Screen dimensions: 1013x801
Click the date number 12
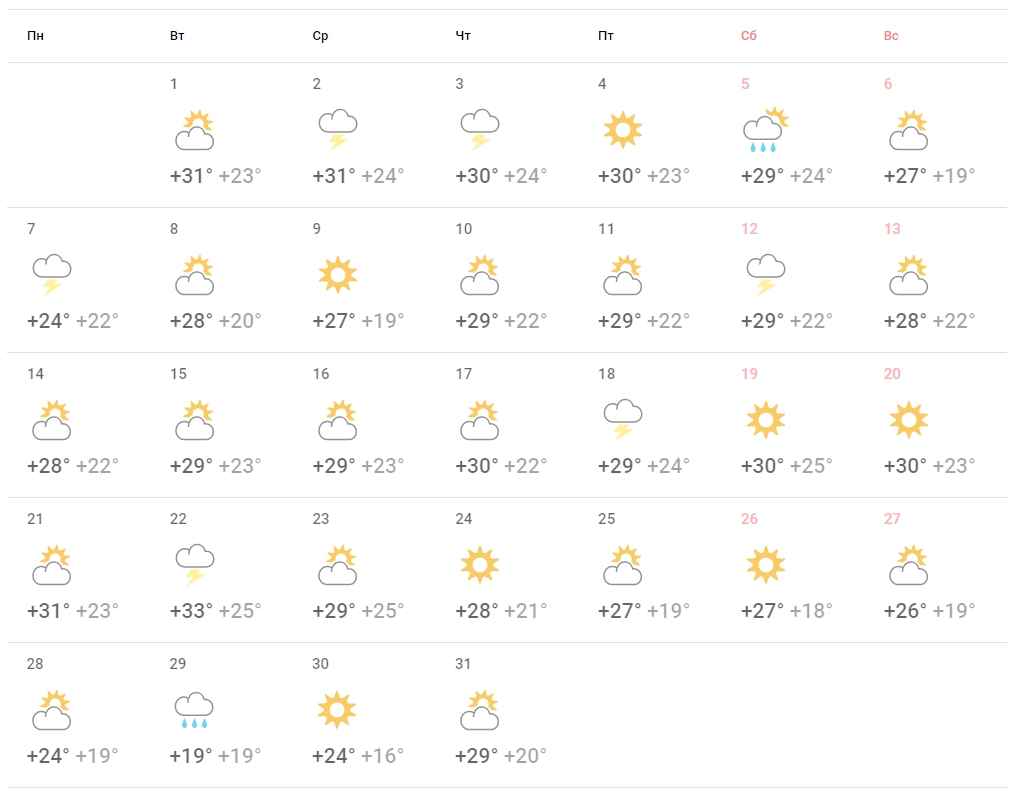pos(749,229)
